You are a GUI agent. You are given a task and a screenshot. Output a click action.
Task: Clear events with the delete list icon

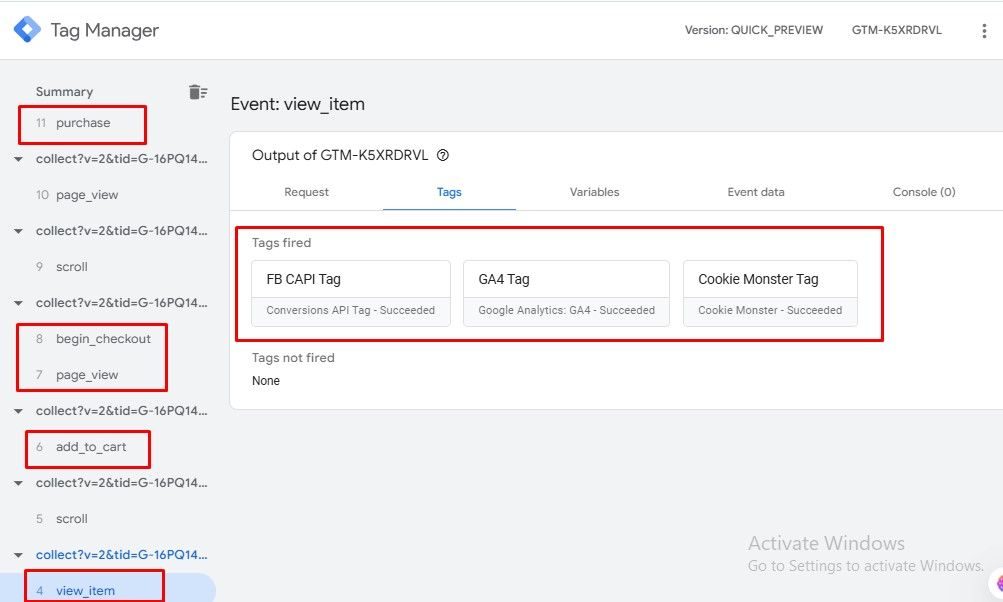point(198,92)
